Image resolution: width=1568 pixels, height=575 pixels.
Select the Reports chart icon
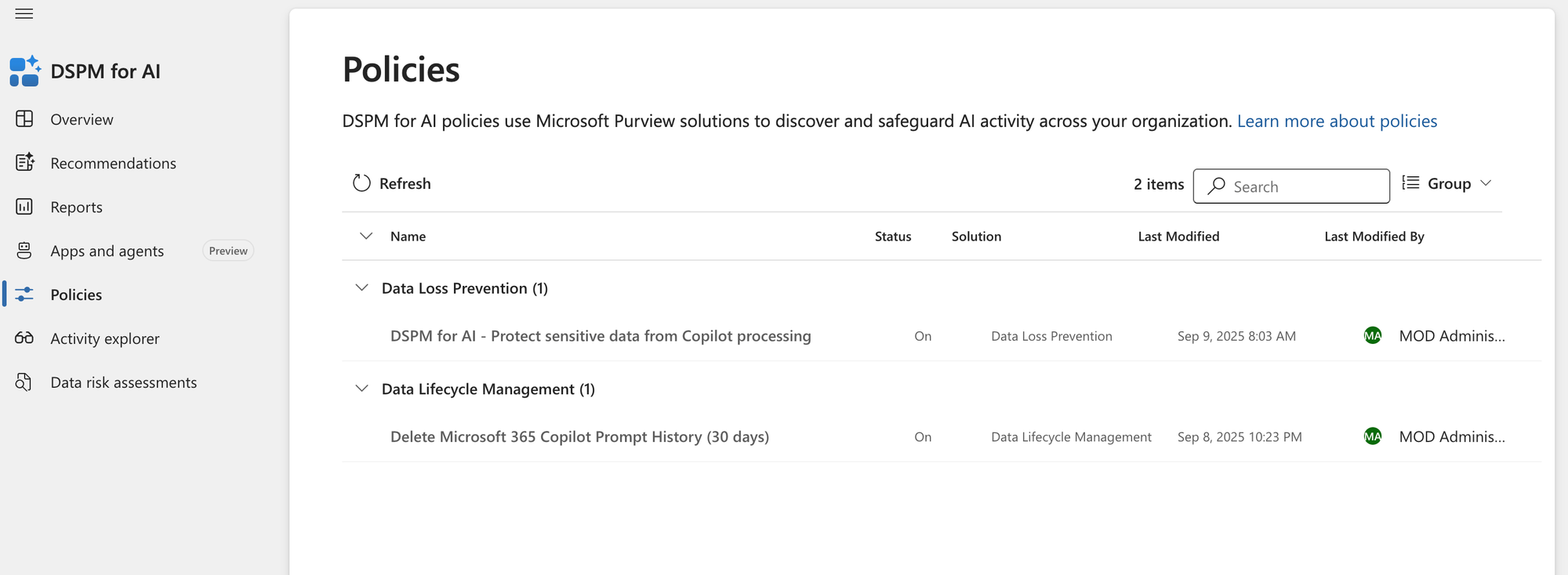24,207
